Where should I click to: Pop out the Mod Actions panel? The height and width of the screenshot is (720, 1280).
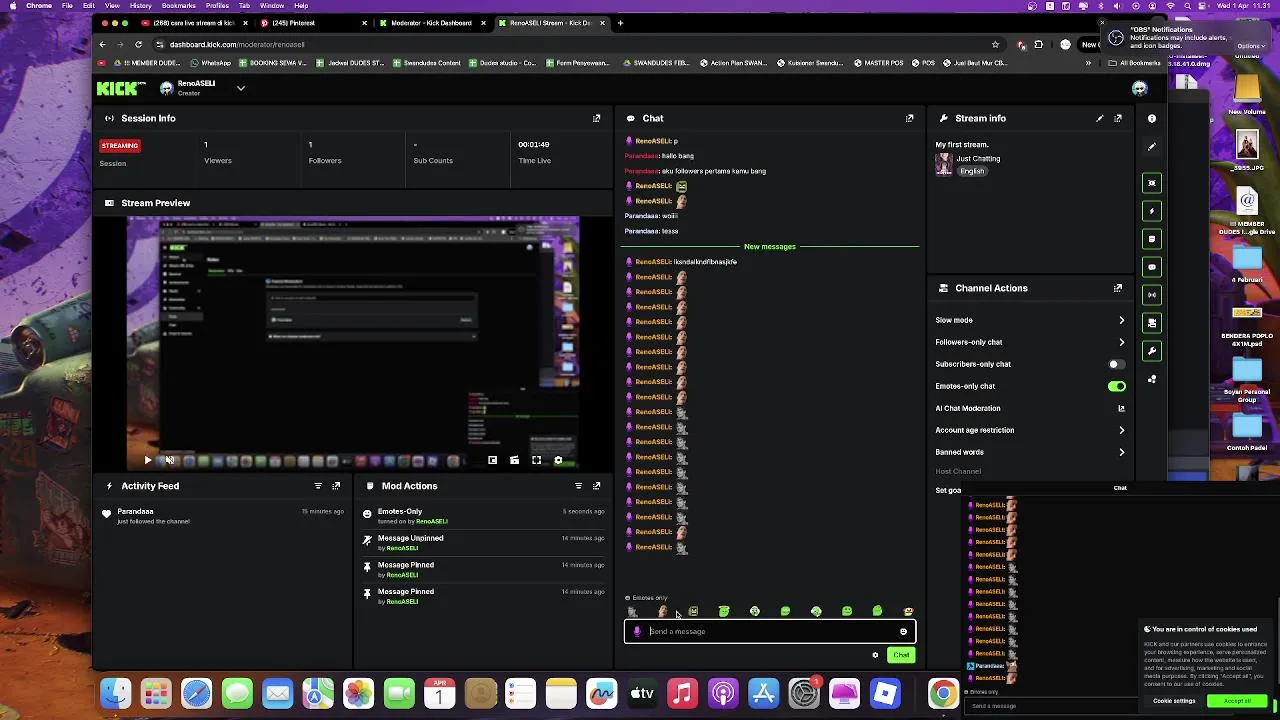(x=596, y=486)
